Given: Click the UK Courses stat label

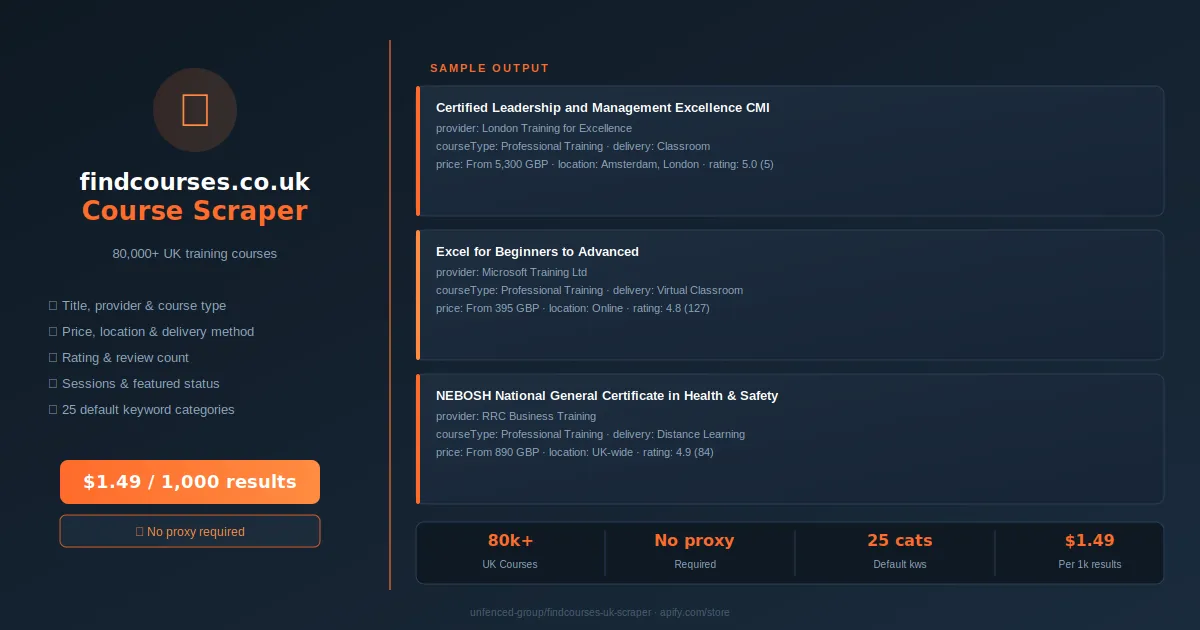Looking at the screenshot, I should coord(510,564).
